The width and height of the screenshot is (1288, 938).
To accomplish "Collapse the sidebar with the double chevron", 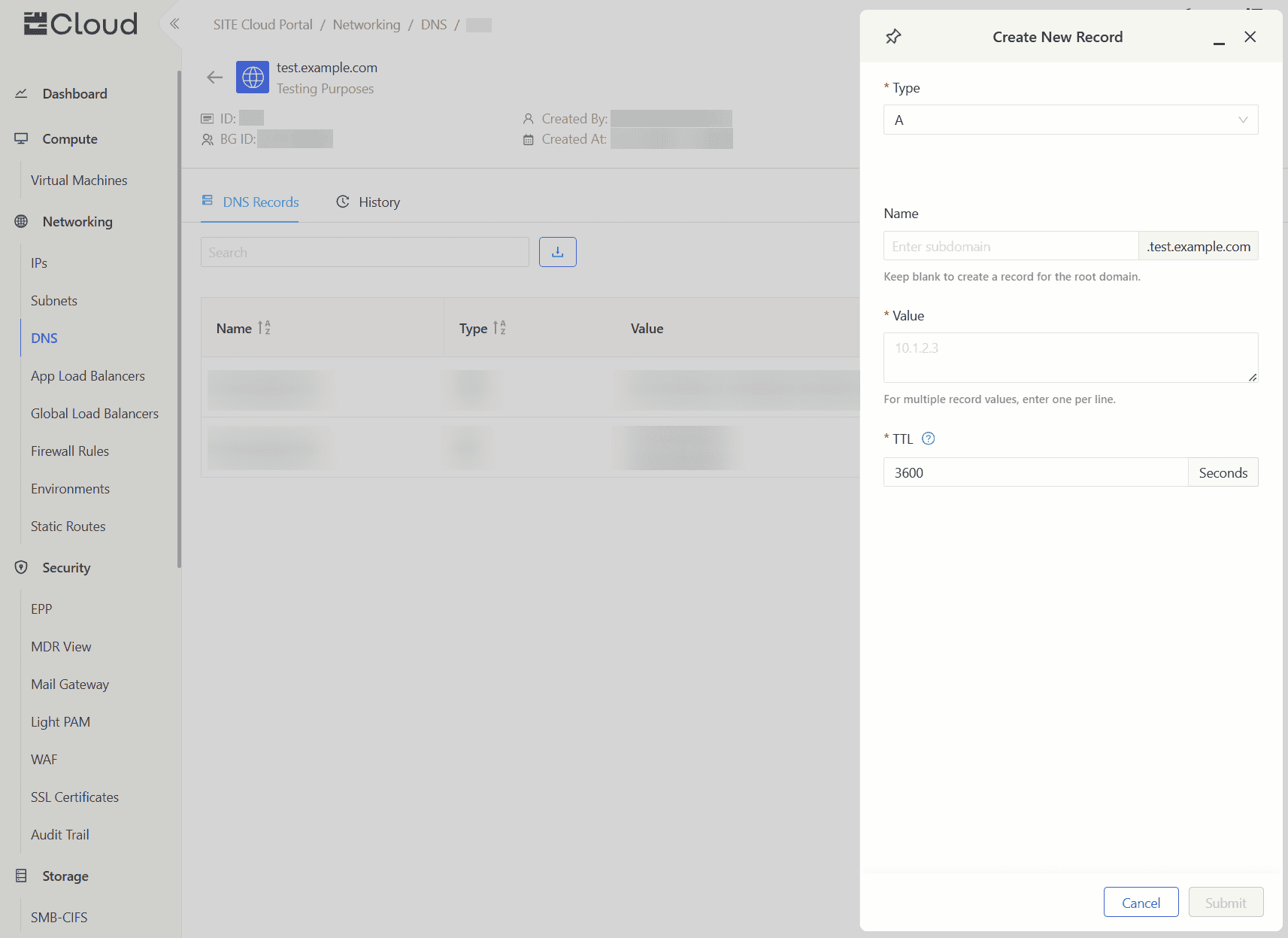I will (174, 24).
